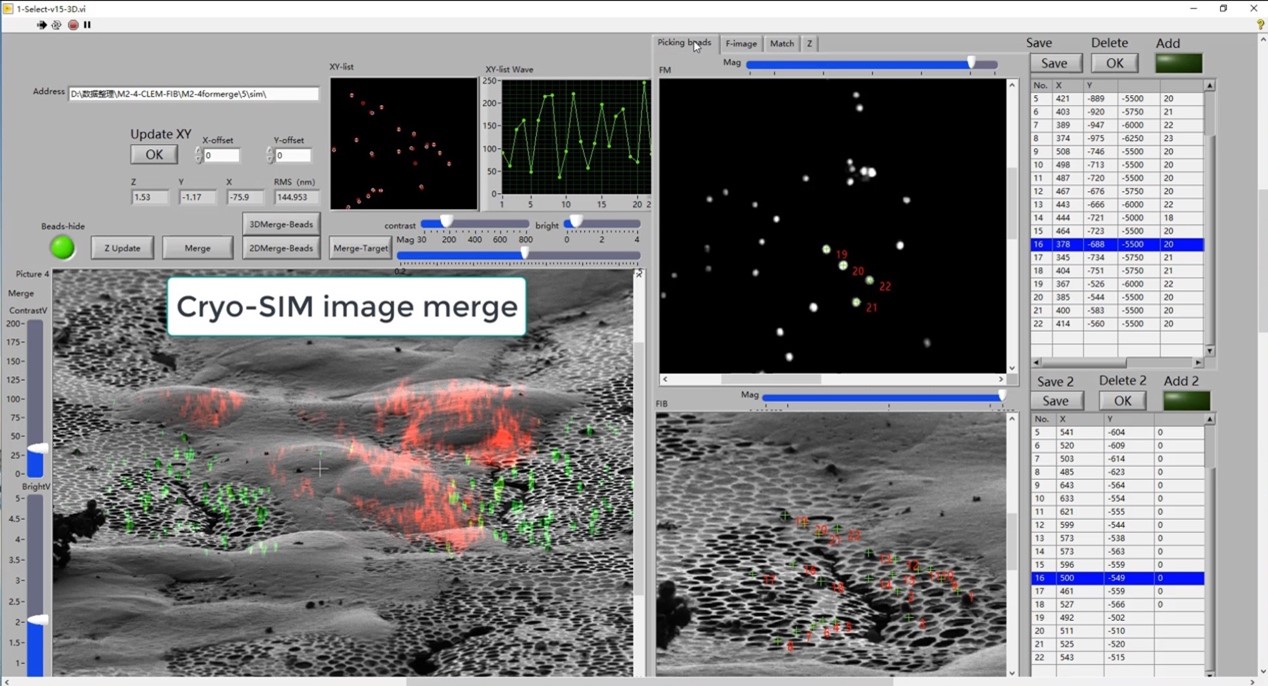Screen dimensions: 1268x686
Task: Toggle the green Beads-hide LED
Action: pyautogui.click(x=62, y=247)
